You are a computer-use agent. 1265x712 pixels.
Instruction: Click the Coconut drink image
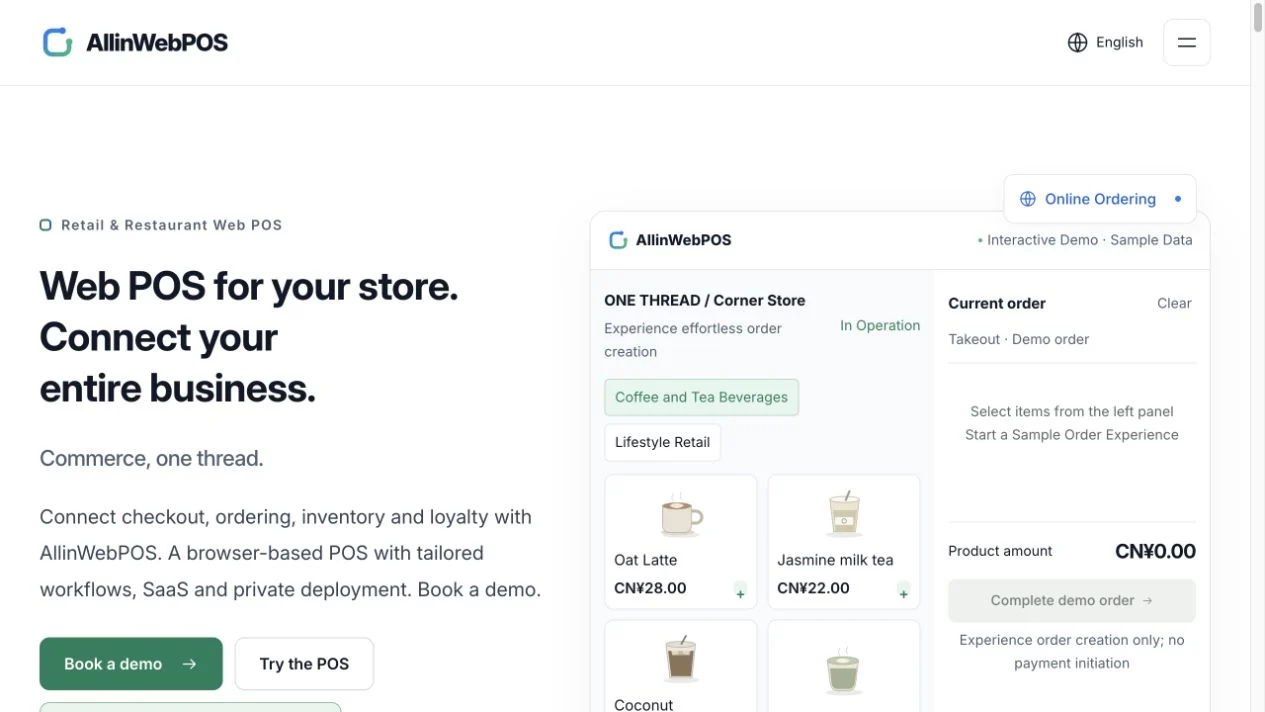[681, 659]
